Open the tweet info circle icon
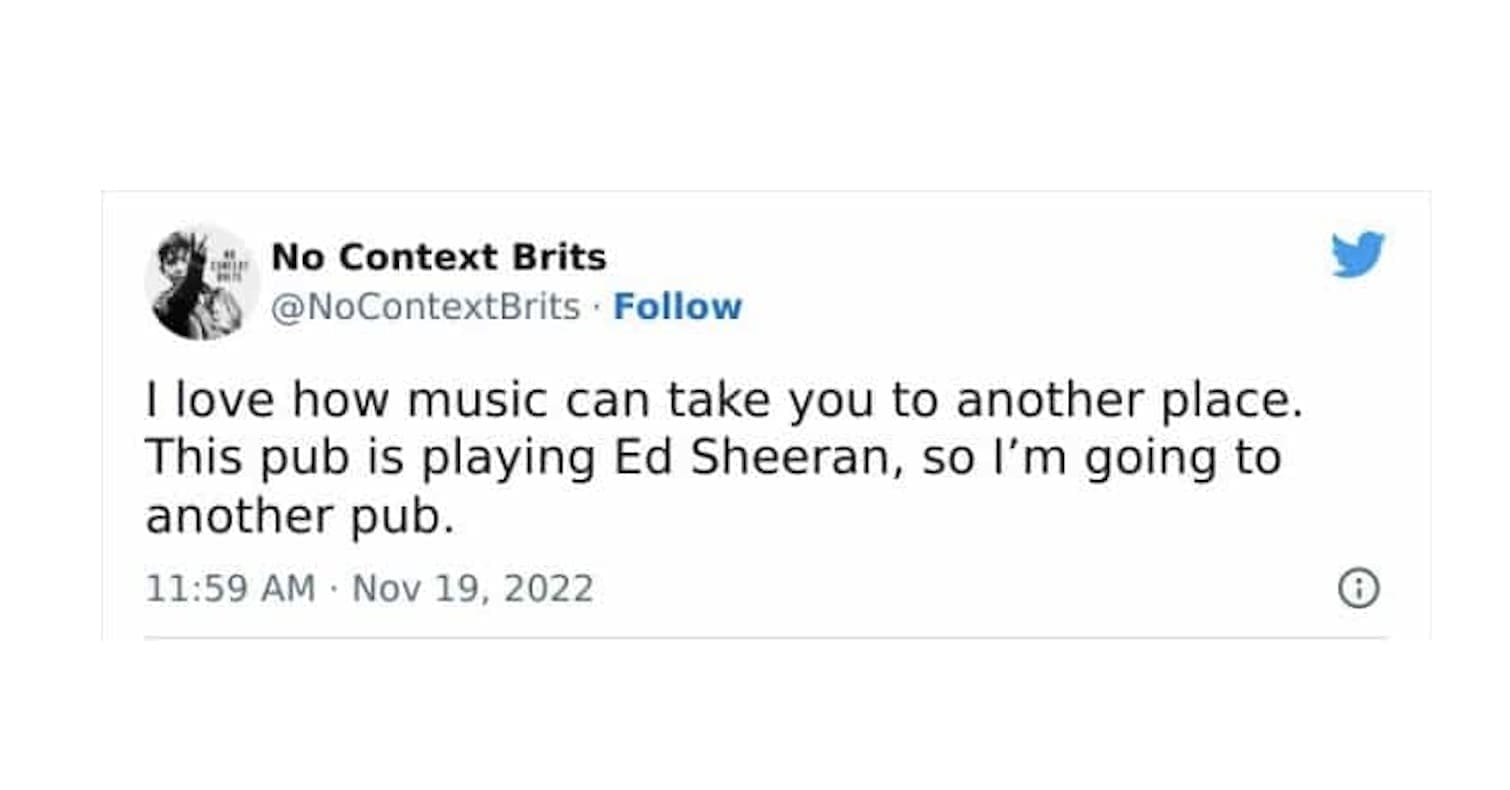The height and width of the screenshot is (790, 1510). pos(1357,589)
